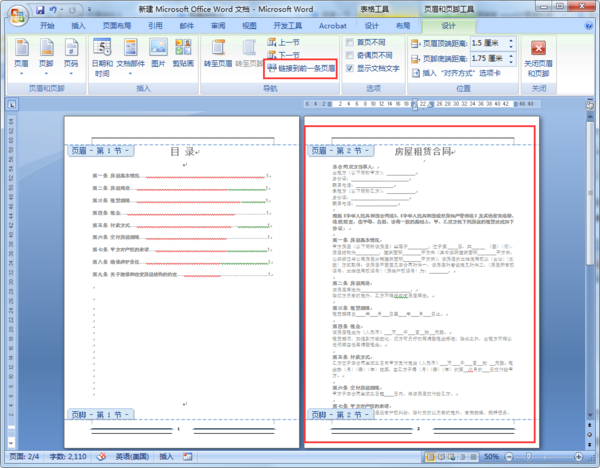Click spelling check icon in status bar
The width and height of the screenshot is (600, 468).
click(x=101, y=457)
